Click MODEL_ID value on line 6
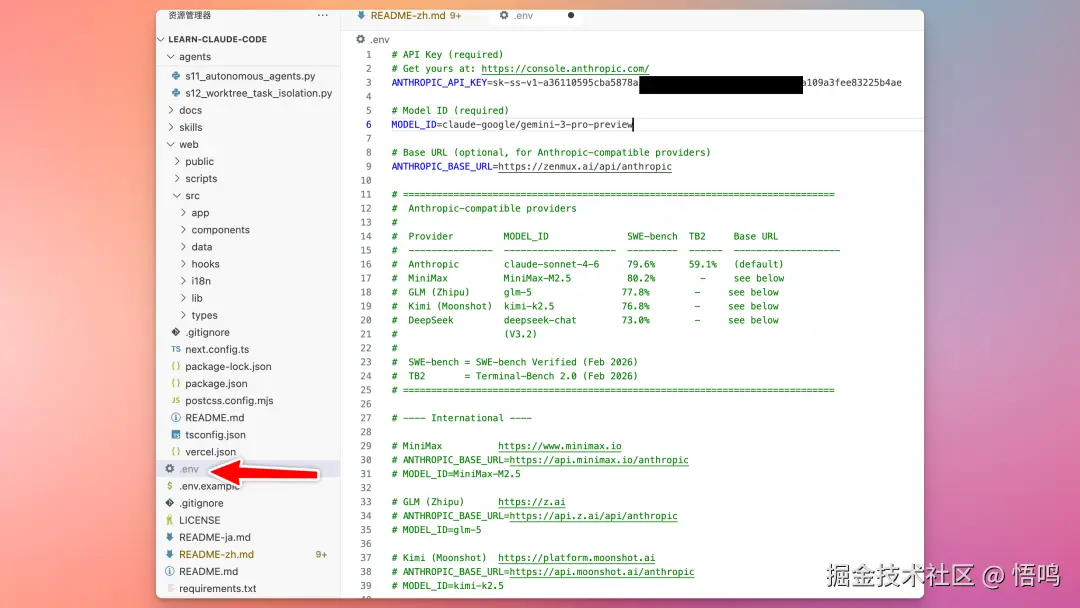 [x=537, y=124]
